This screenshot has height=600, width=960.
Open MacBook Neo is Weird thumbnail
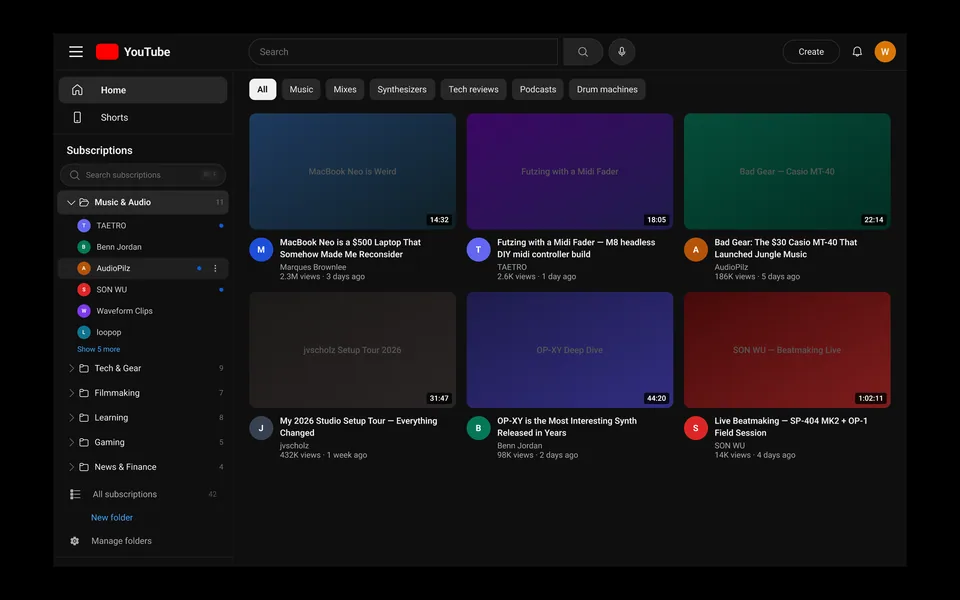coord(352,171)
